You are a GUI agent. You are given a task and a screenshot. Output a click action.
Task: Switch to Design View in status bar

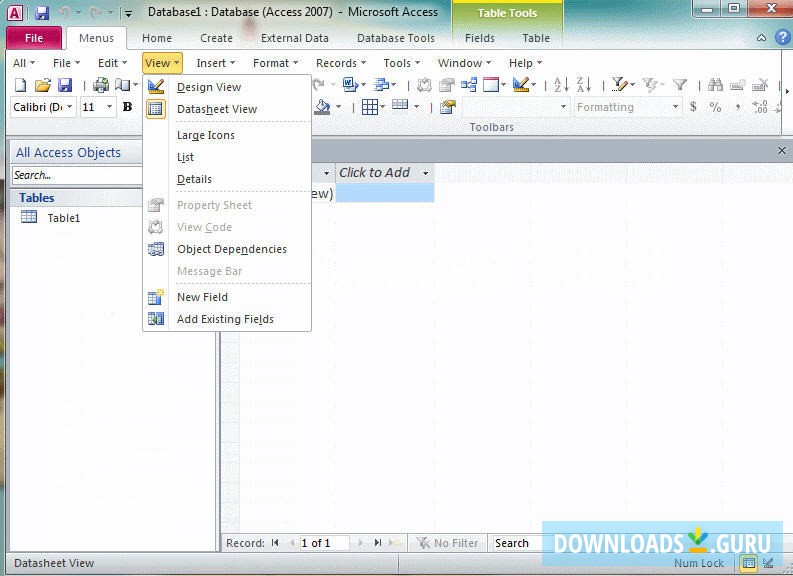768,563
